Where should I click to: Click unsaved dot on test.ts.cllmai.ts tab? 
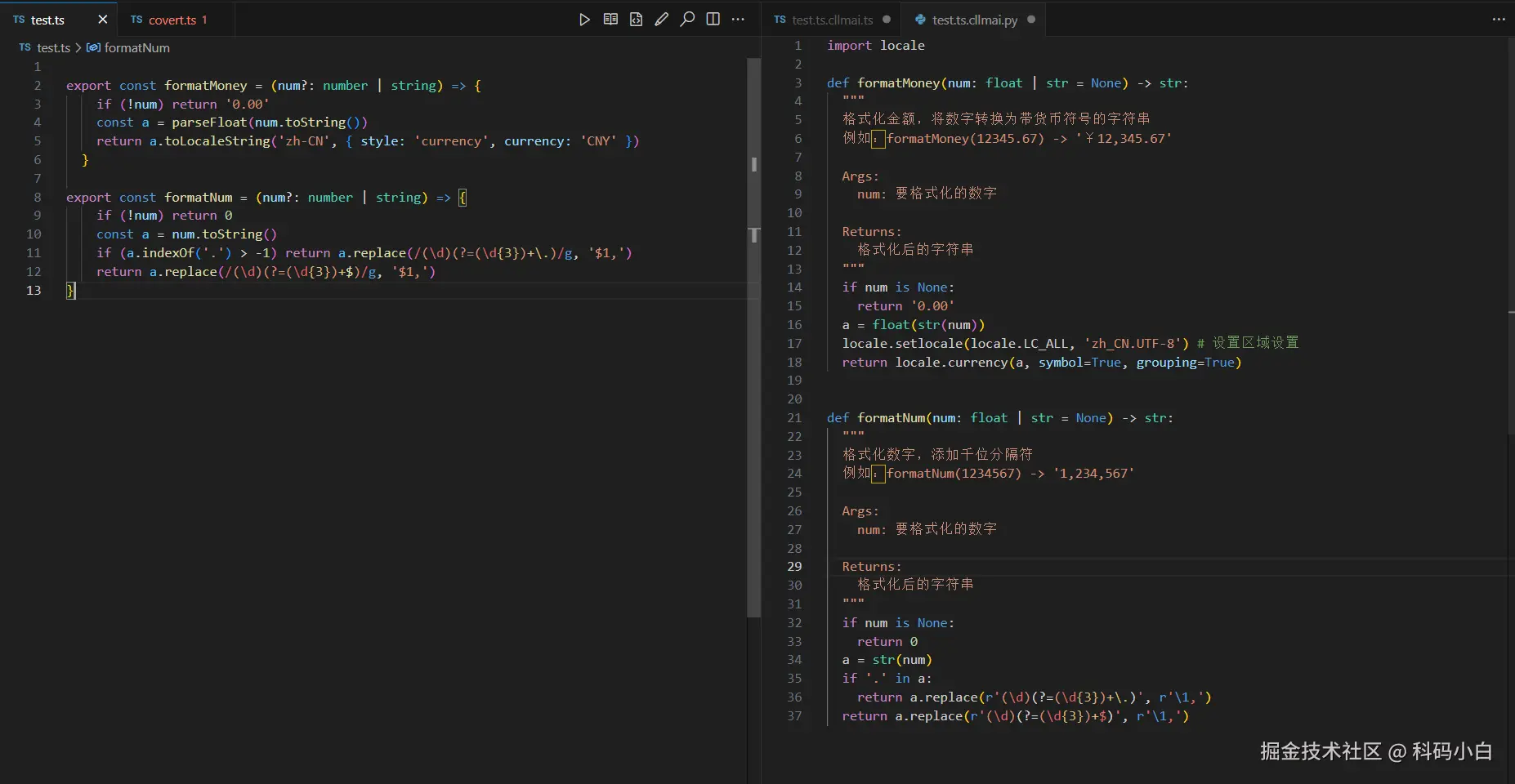click(x=887, y=20)
